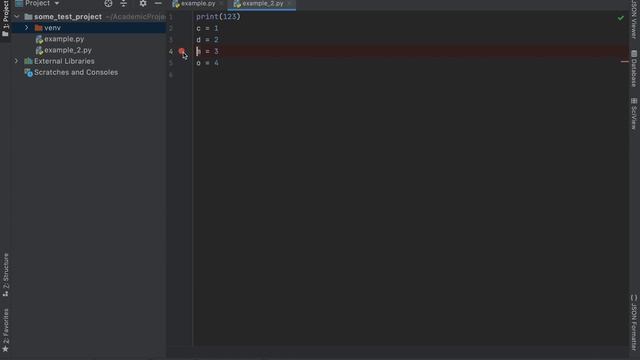Expand External Libraries node

click(16, 61)
